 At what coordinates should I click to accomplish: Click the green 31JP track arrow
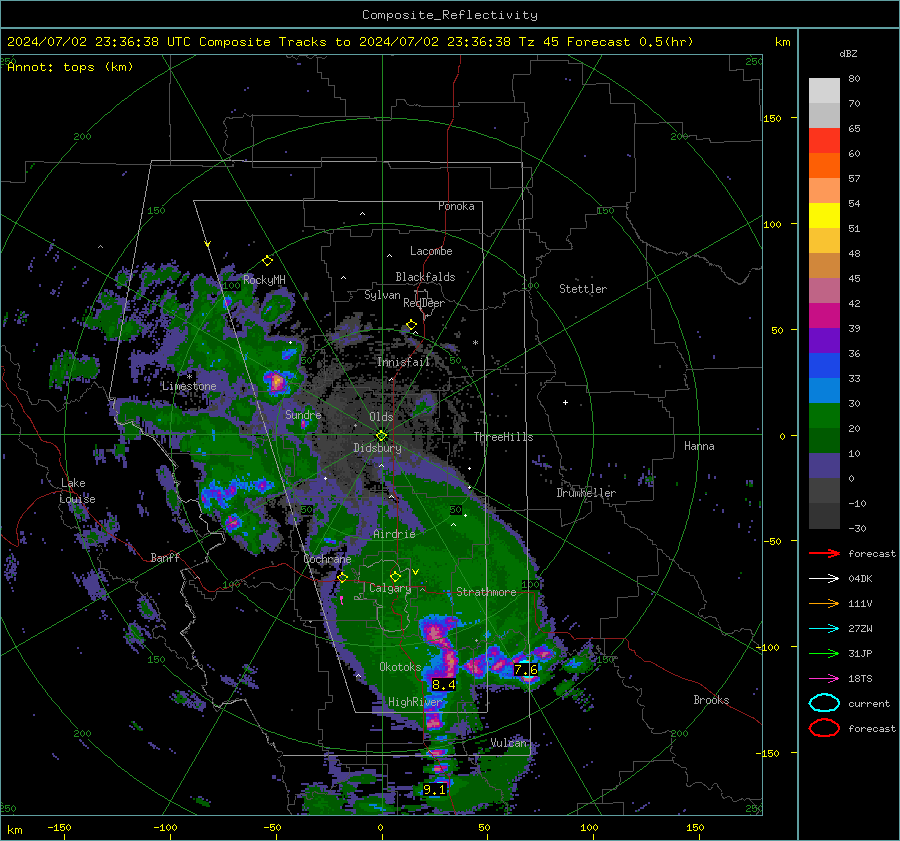click(824, 653)
